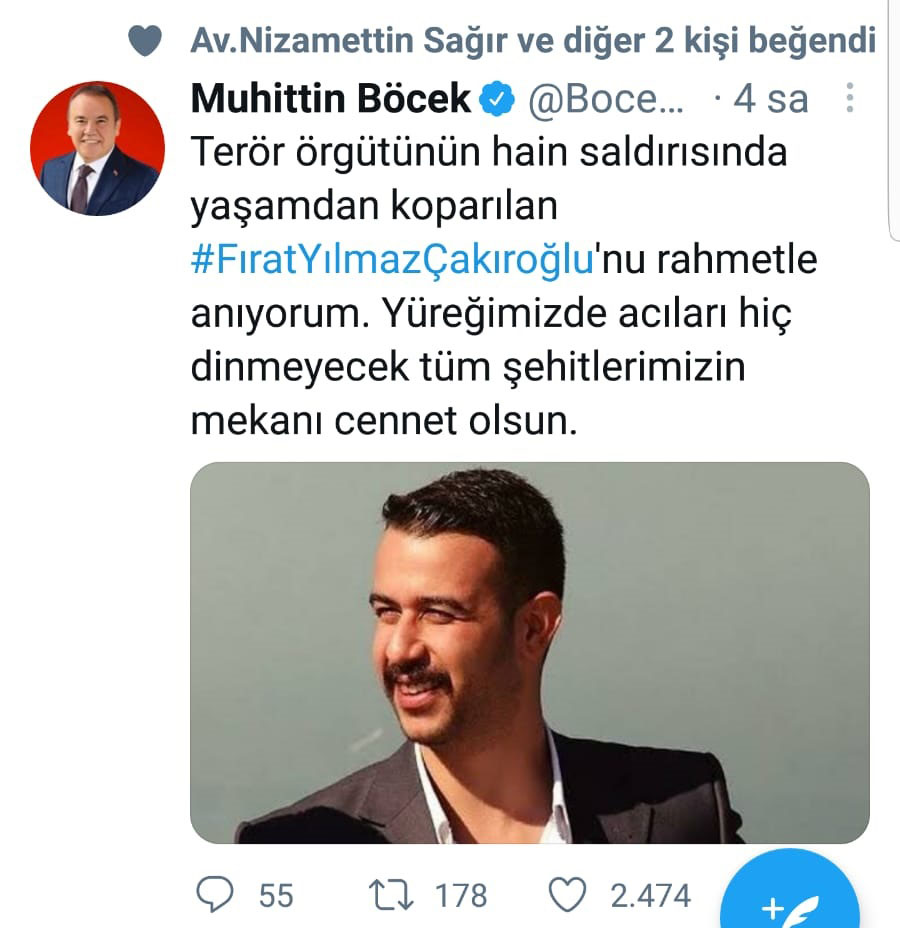Viewport: 900px width, 928px height.
Task: Click the '4 sa' tweet timestamp
Action: click(x=772, y=99)
